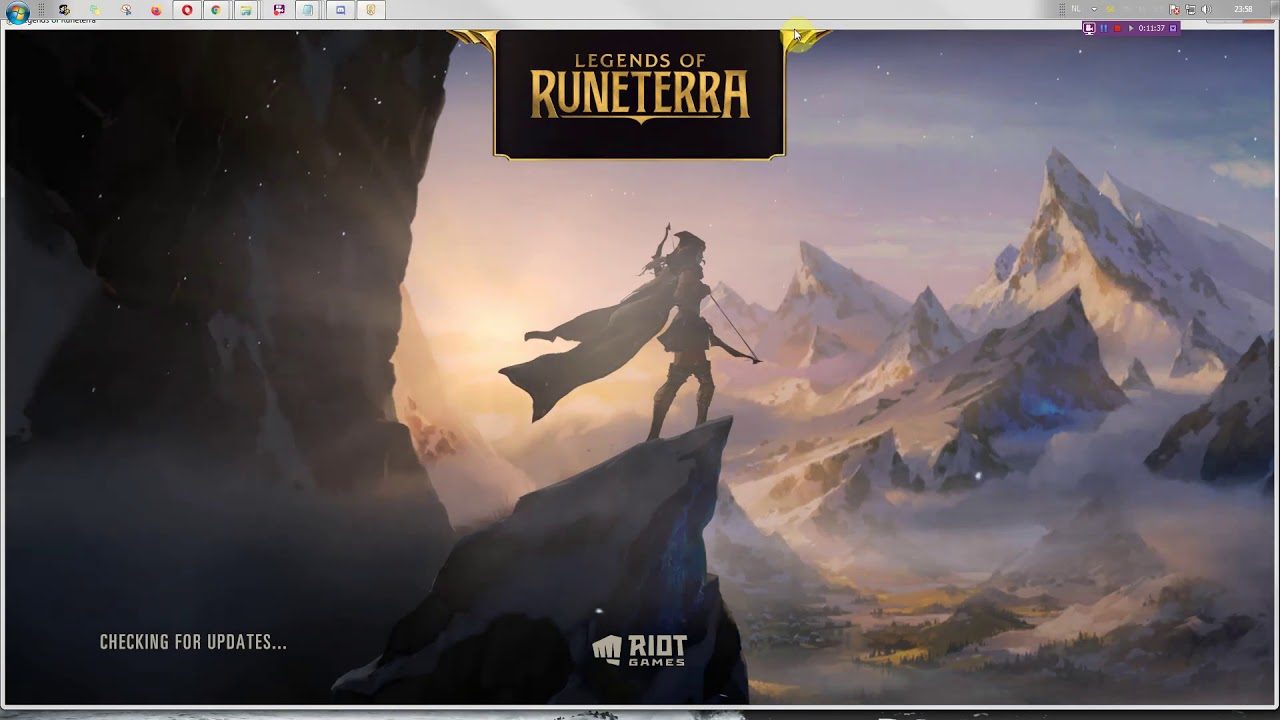Click the recorder camera icon in purple bar

(1089, 28)
